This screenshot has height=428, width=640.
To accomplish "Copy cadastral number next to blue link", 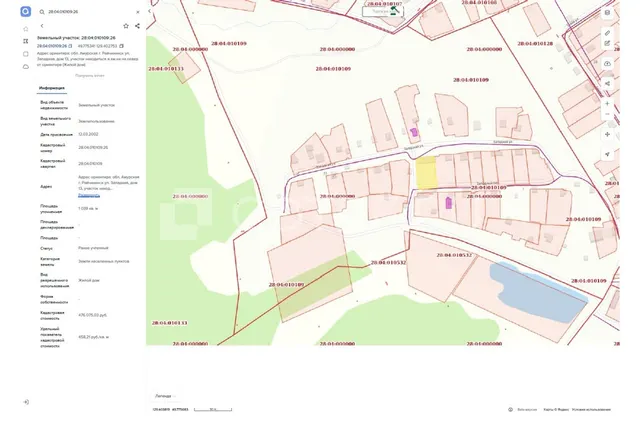I will 70,46.
